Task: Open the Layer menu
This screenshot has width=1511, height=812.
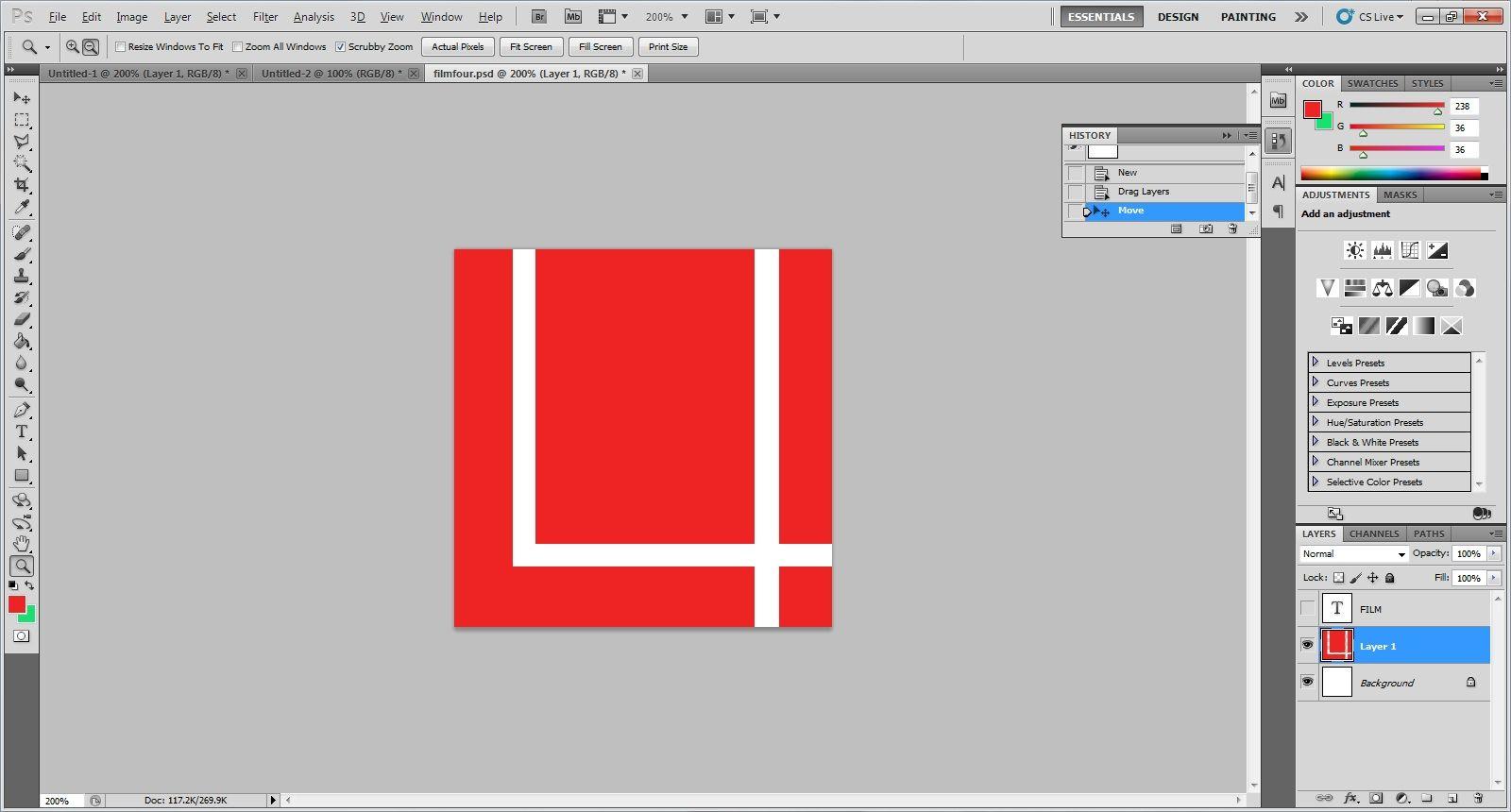Action: tap(178, 17)
